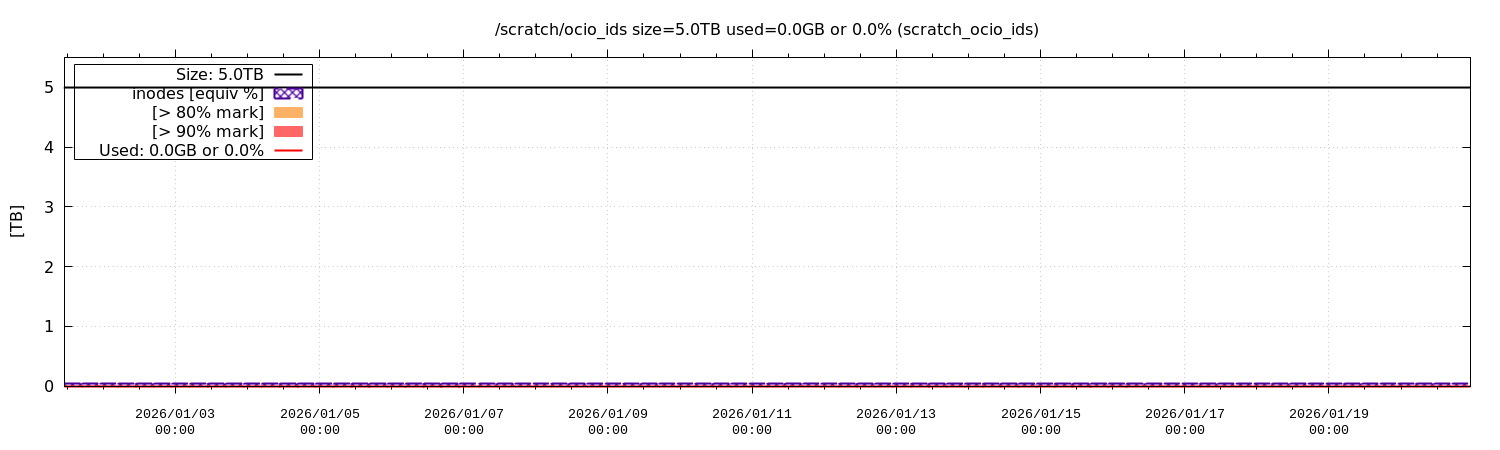Click the [TB] y-axis unit label
This screenshot has width=1500, height=450.
coord(16,221)
